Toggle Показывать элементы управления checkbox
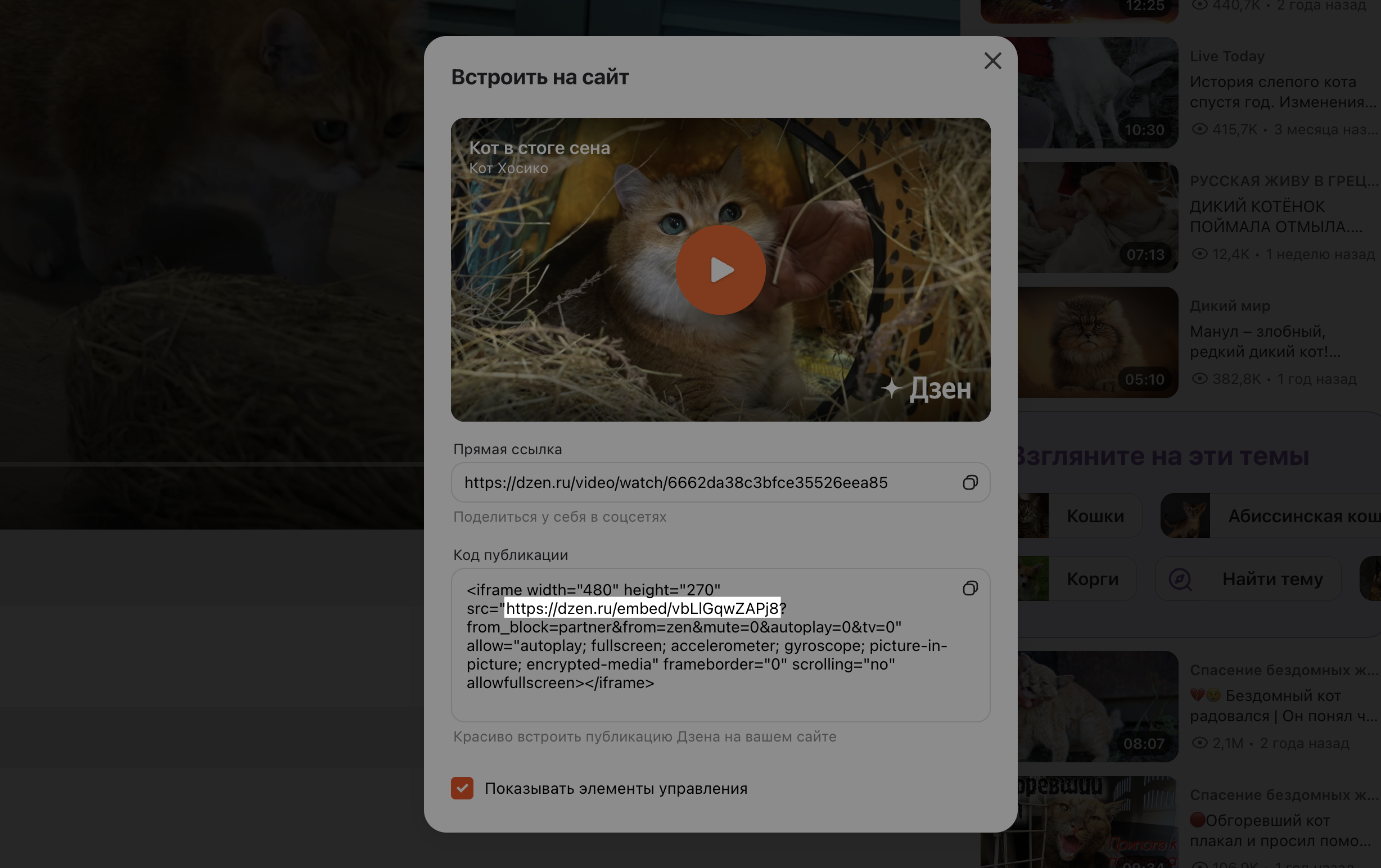 click(462, 788)
